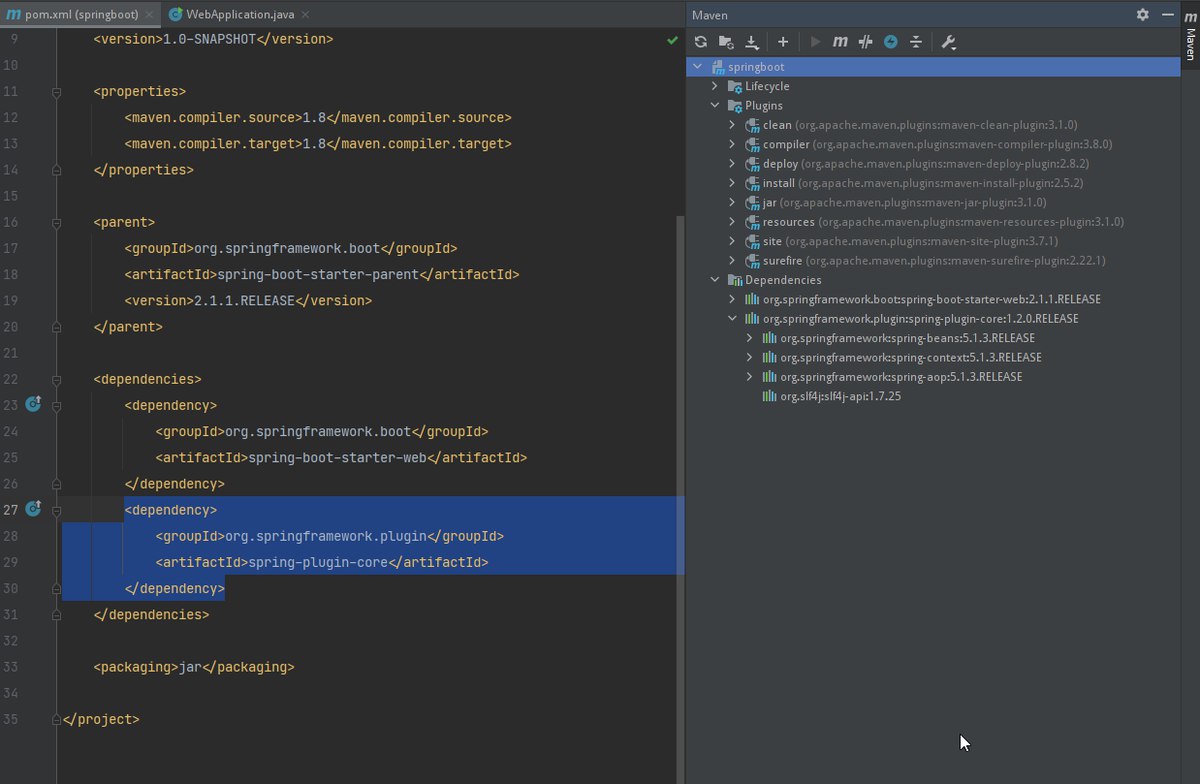The image size is (1200, 784).
Task: Hide the Maven tool window
Action: [x=1166, y=15]
